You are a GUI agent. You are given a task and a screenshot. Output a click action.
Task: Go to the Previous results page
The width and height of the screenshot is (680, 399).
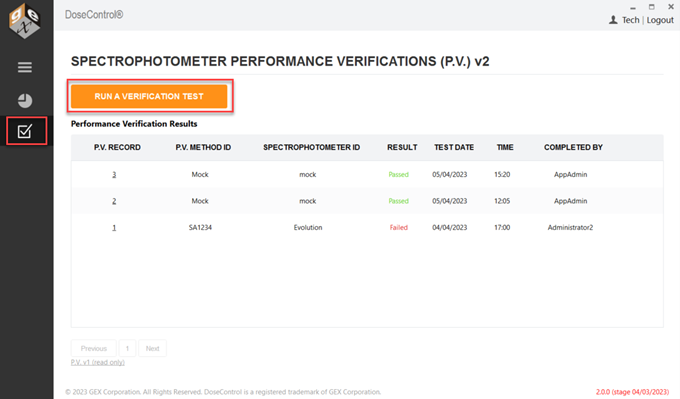pyautogui.click(x=94, y=348)
